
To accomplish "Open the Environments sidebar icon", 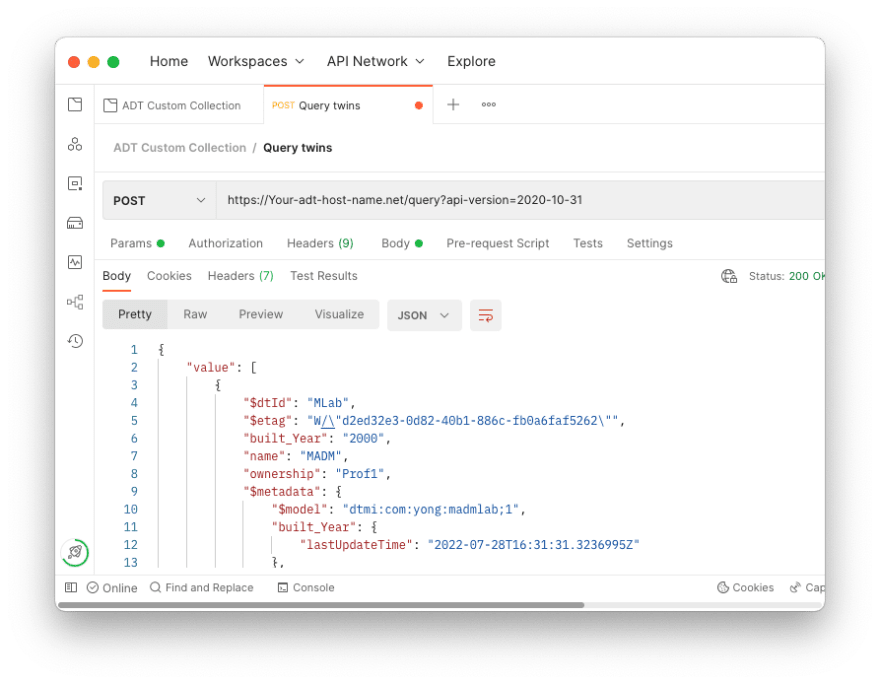I will pos(75,183).
